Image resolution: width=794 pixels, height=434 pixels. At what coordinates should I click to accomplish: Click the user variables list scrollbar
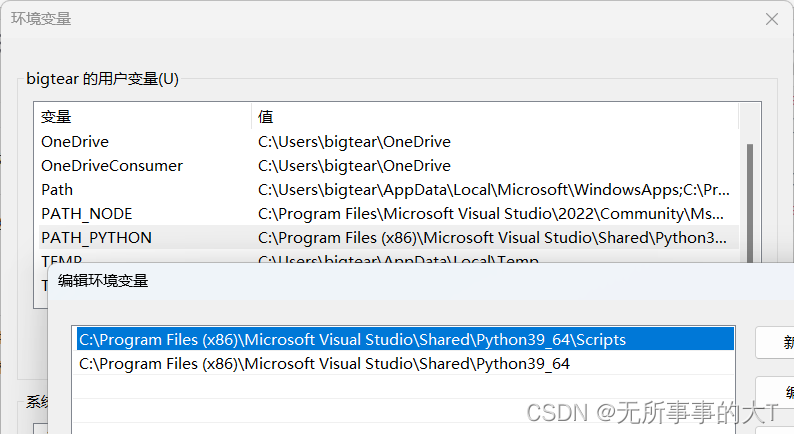pos(750,203)
